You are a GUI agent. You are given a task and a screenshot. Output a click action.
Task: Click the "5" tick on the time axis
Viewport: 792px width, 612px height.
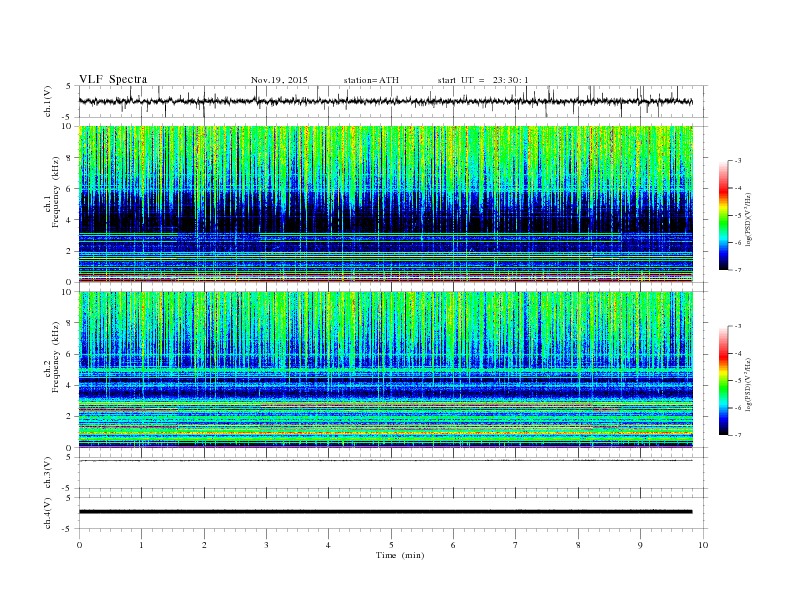[x=391, y=545]
